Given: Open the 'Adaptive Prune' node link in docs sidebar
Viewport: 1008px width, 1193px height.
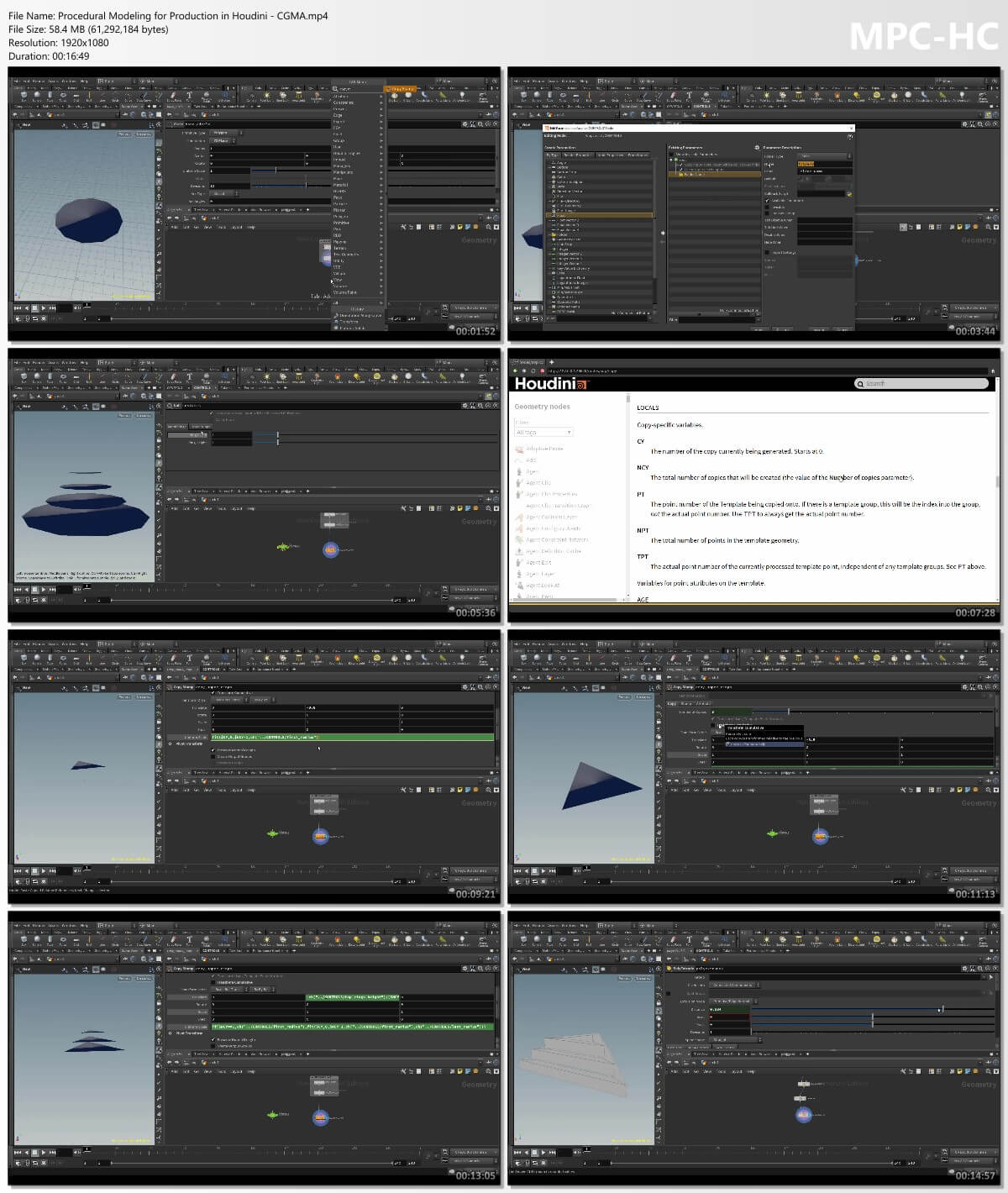Looking at the screenshot, I should click(x=545, y=449).
